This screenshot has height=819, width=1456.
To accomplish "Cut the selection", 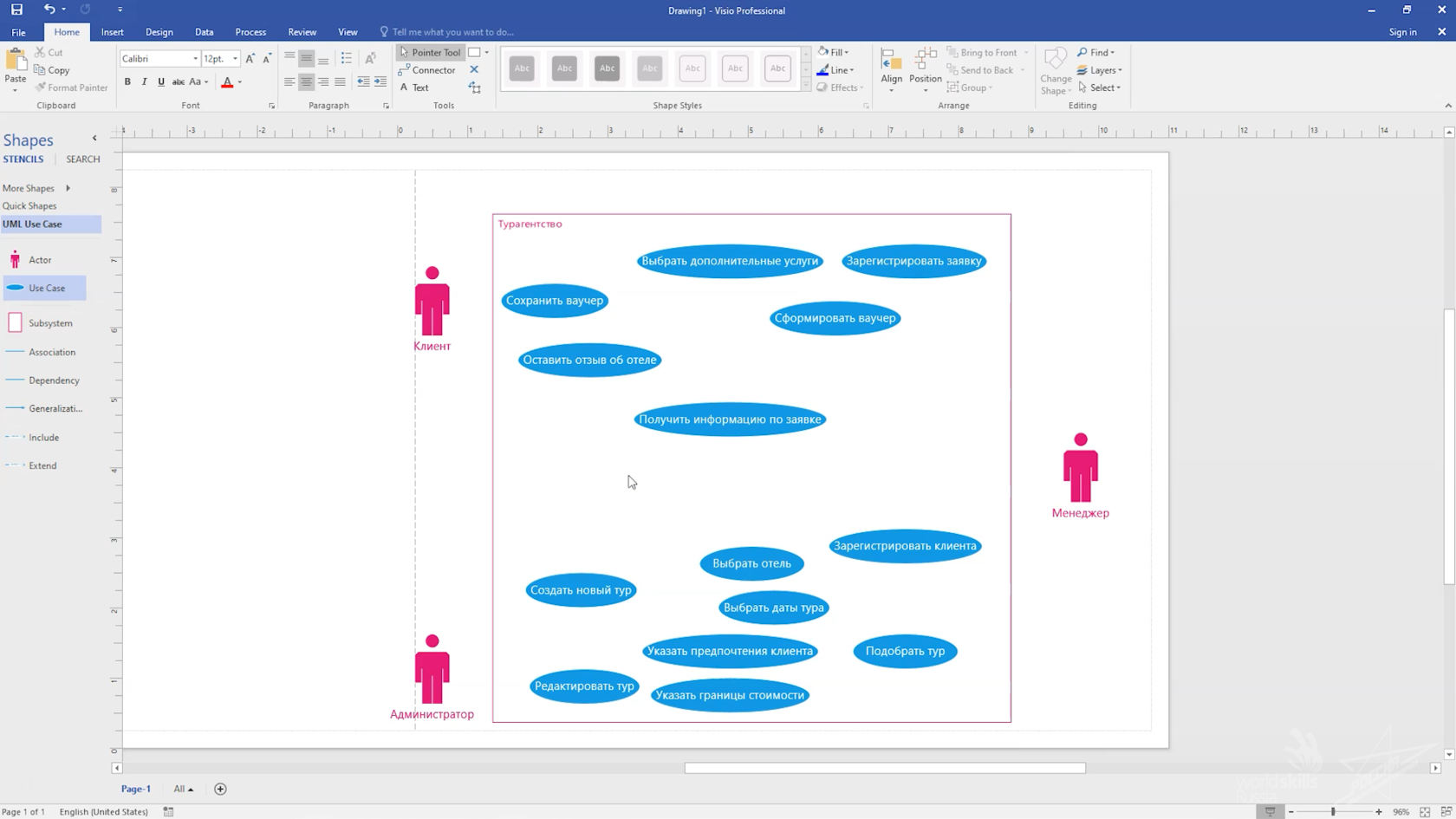I will click(49, 52).
